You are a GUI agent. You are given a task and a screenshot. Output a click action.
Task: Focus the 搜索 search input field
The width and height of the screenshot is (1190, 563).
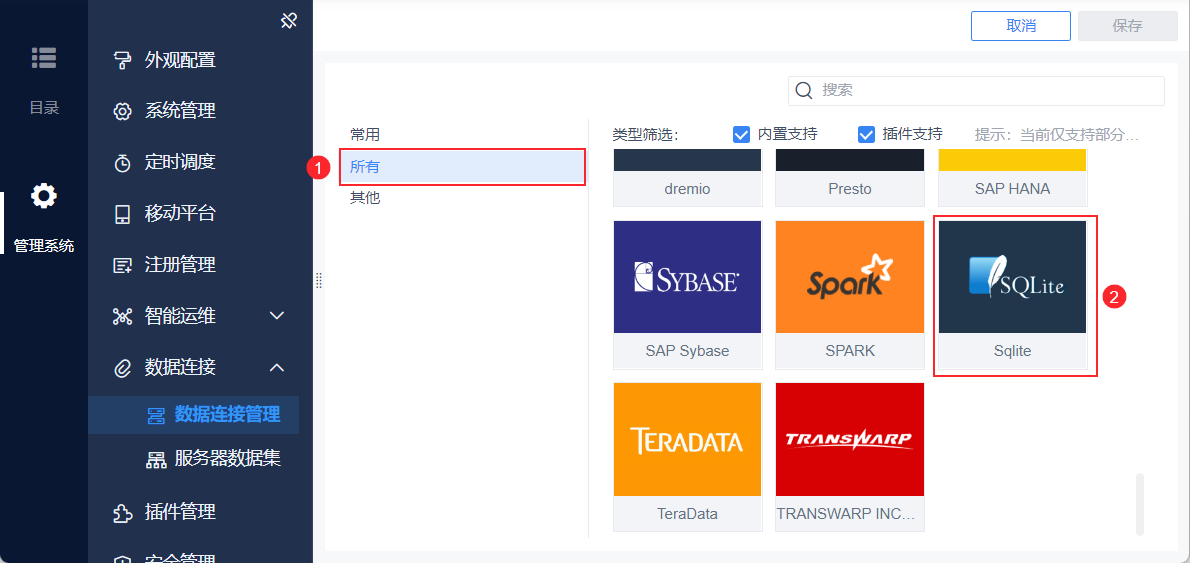[x=976, y=90]
